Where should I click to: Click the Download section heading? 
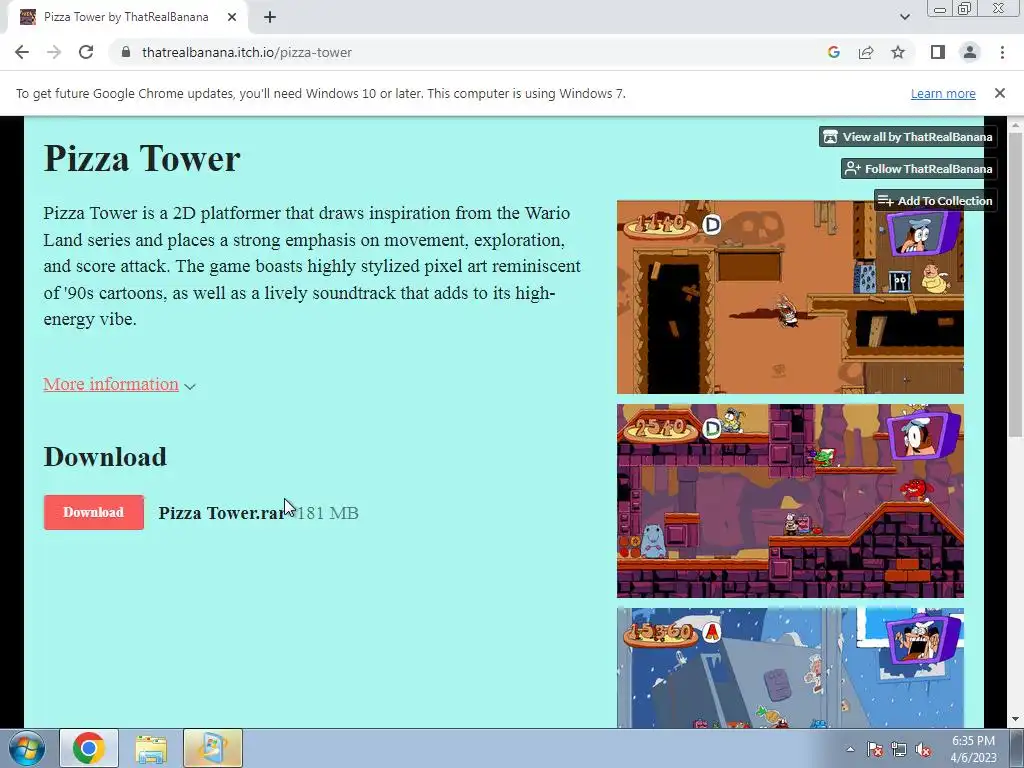pyautogui.click(x=105, y=456)
